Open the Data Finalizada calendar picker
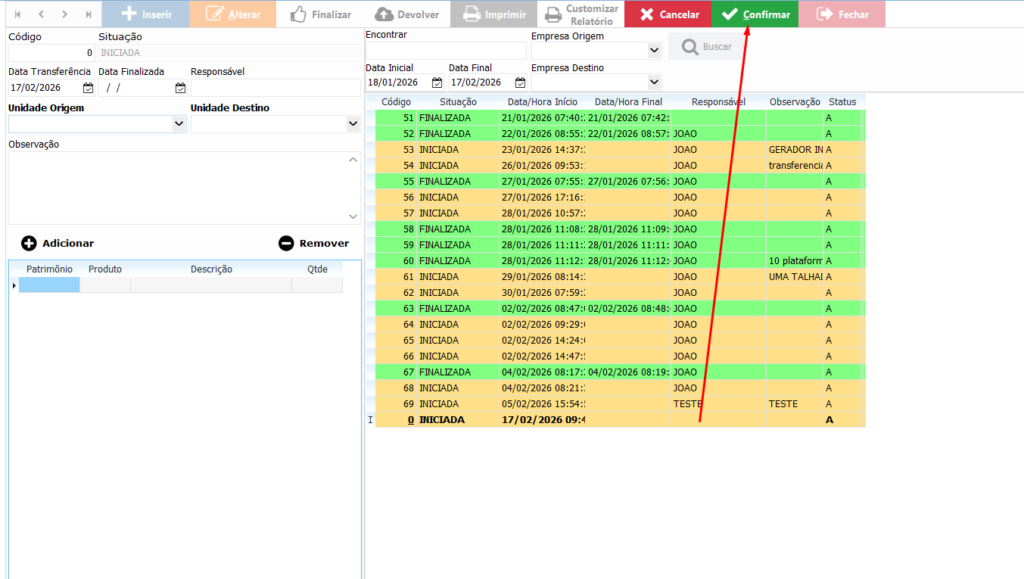 [x=180, y=88]
